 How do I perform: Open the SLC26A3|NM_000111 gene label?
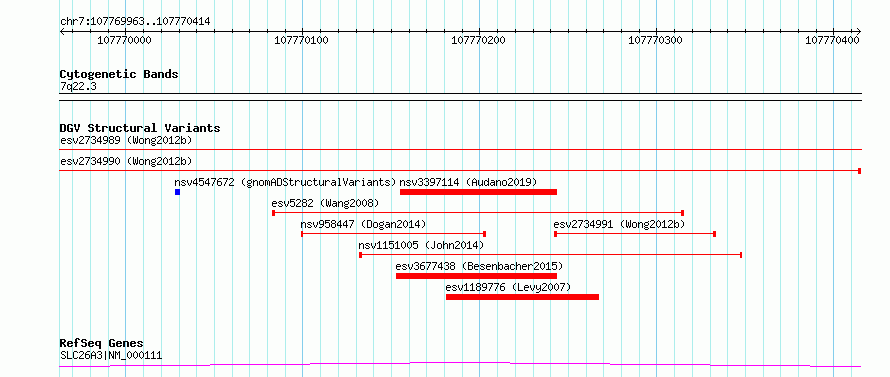click(x=111, y=356)
